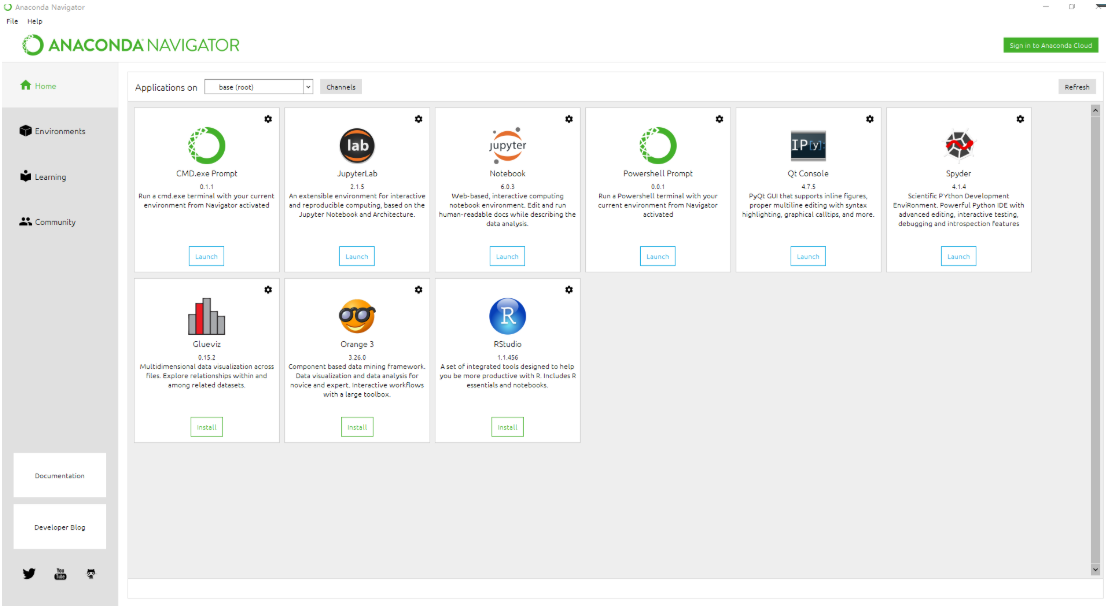Install Glueviz
The height and width of the screenshot is (606, 1110).
tap(207, 427)
